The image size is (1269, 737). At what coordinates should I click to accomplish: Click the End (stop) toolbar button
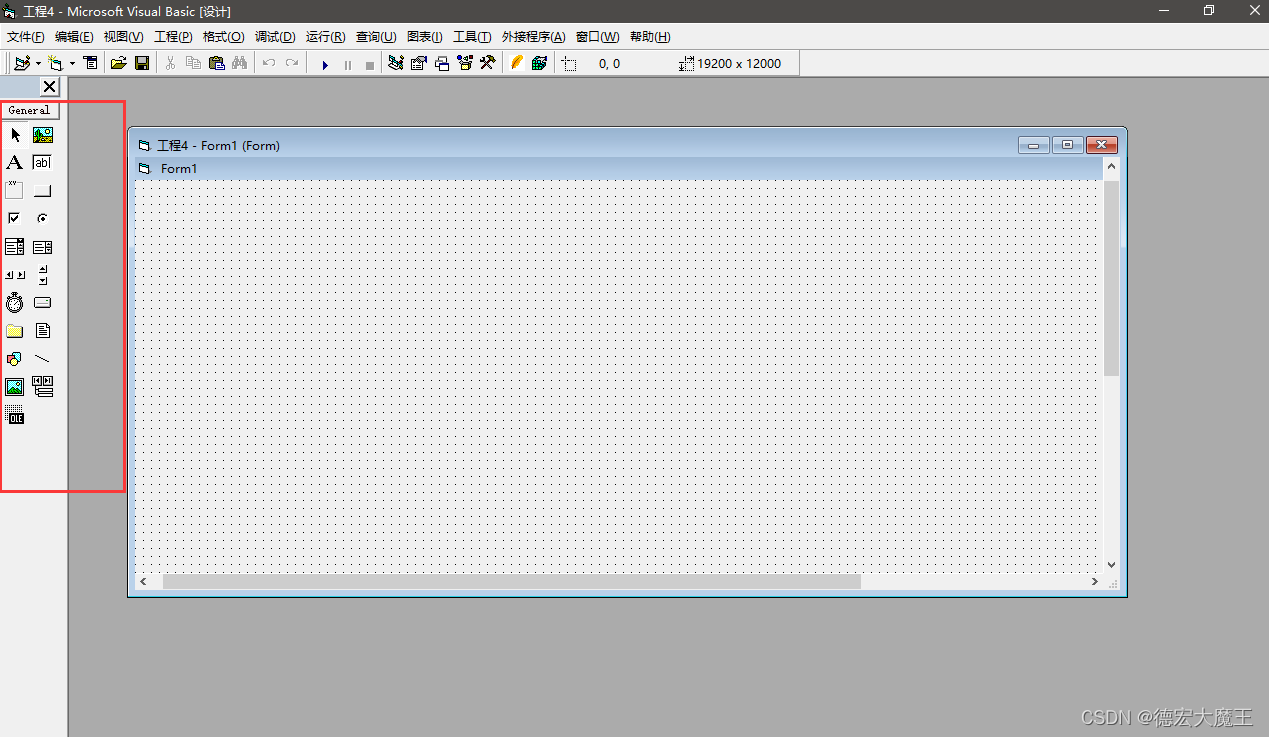(x=370, y=64)
